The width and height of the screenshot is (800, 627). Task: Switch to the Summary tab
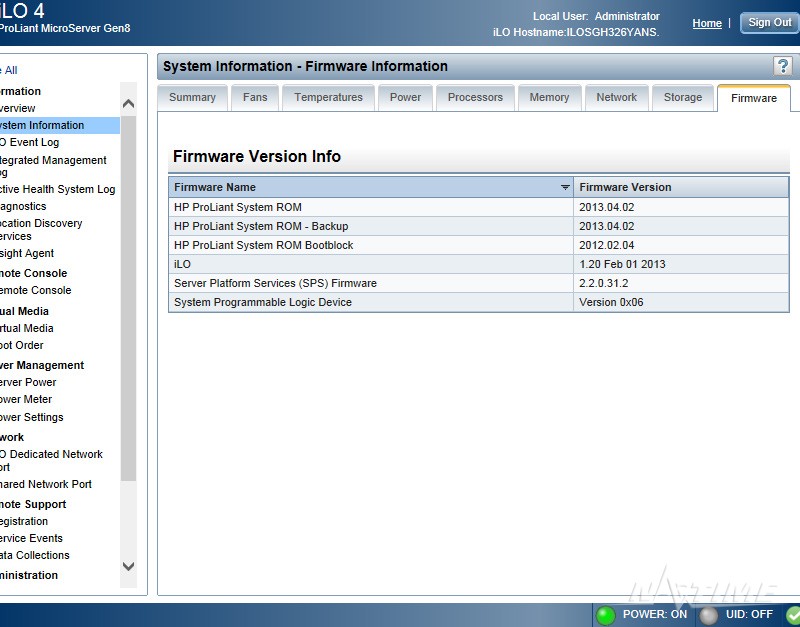tap(192, 97)
